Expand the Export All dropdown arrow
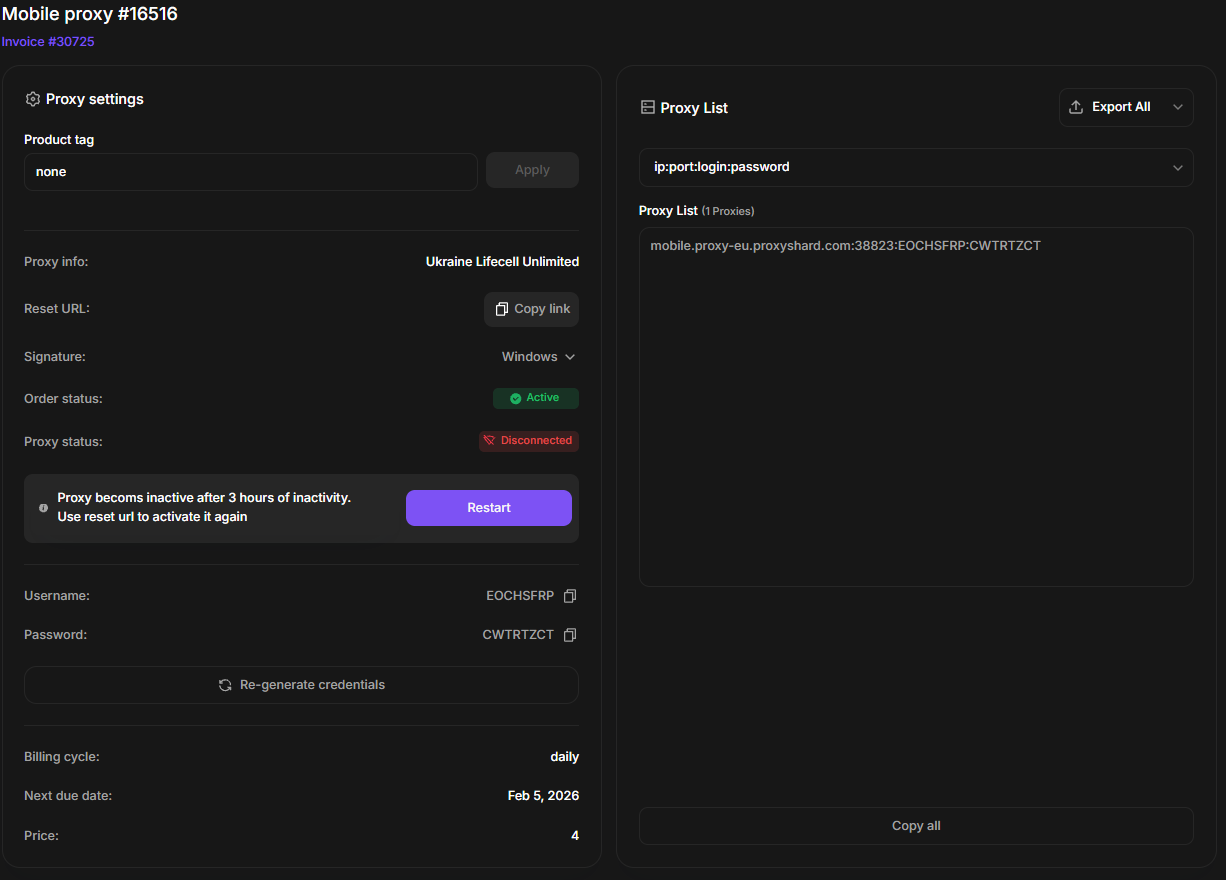 point(1177,107)
